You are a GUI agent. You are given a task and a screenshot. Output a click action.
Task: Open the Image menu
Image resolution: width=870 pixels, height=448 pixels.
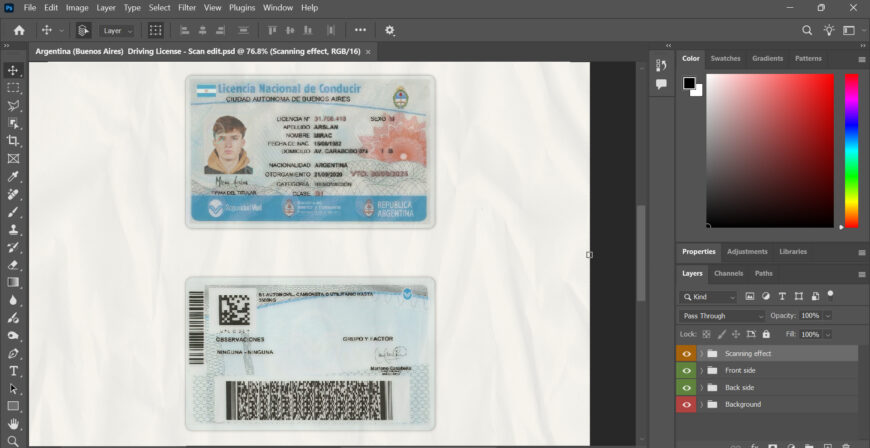coord(77,8)
